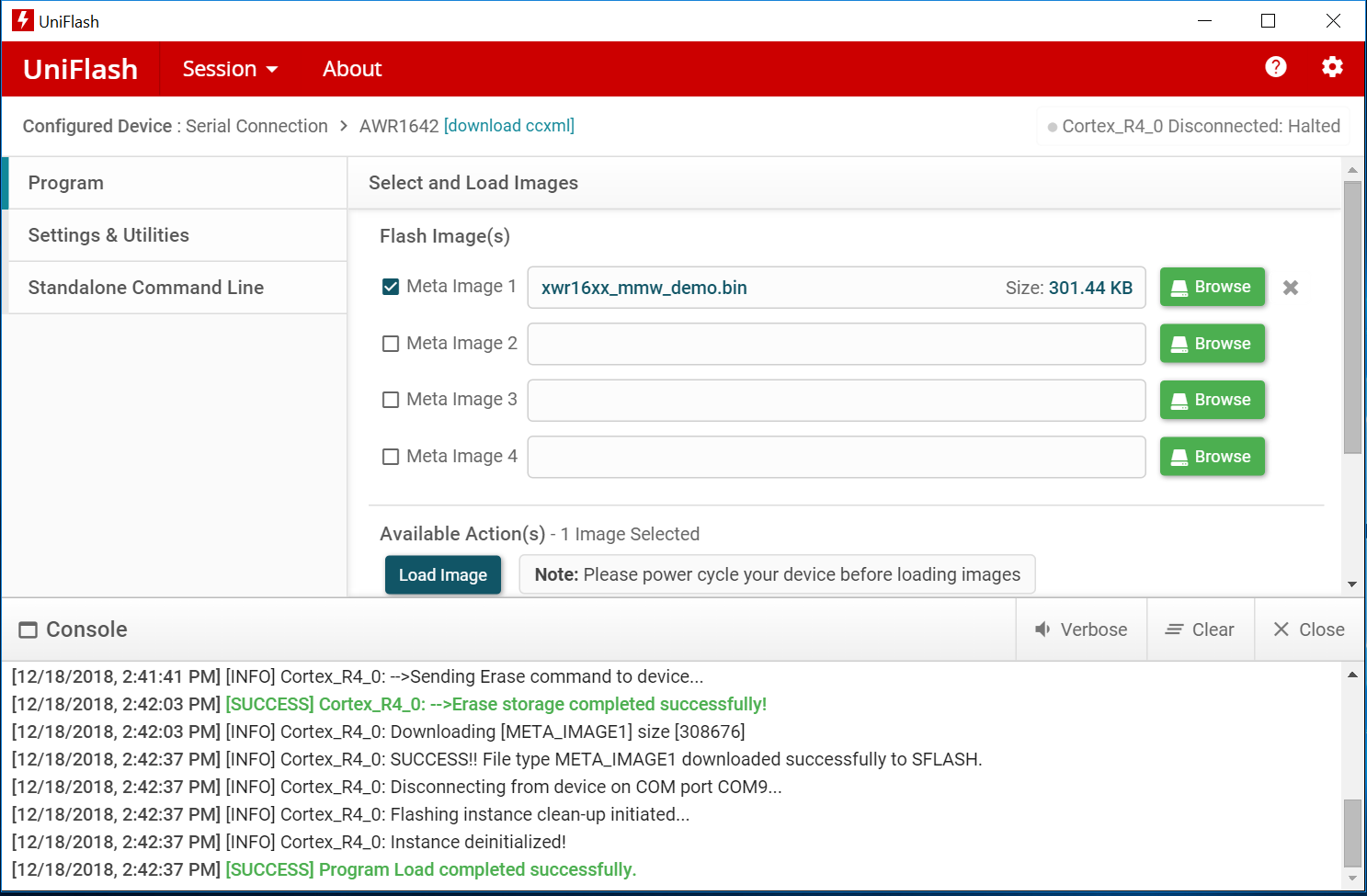Clear the console output

[x=1201, y=629]
